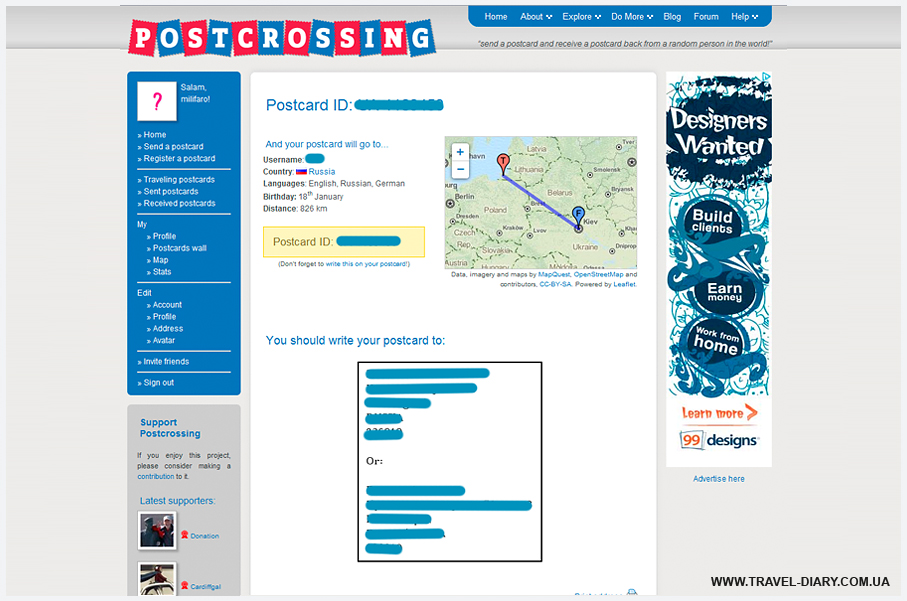The height and width of the screenshot is (601, 907).
Task: Click Send a postcard in the sidebar
Action: click(173, 147)
